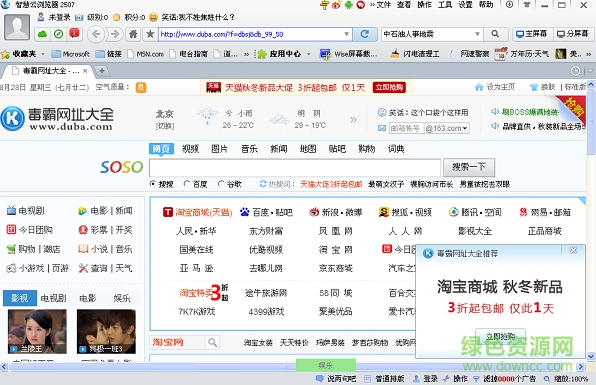596x385 pixels.
Task: Click the horizontal scrollbar track
Action: click(x=292, y=367)
